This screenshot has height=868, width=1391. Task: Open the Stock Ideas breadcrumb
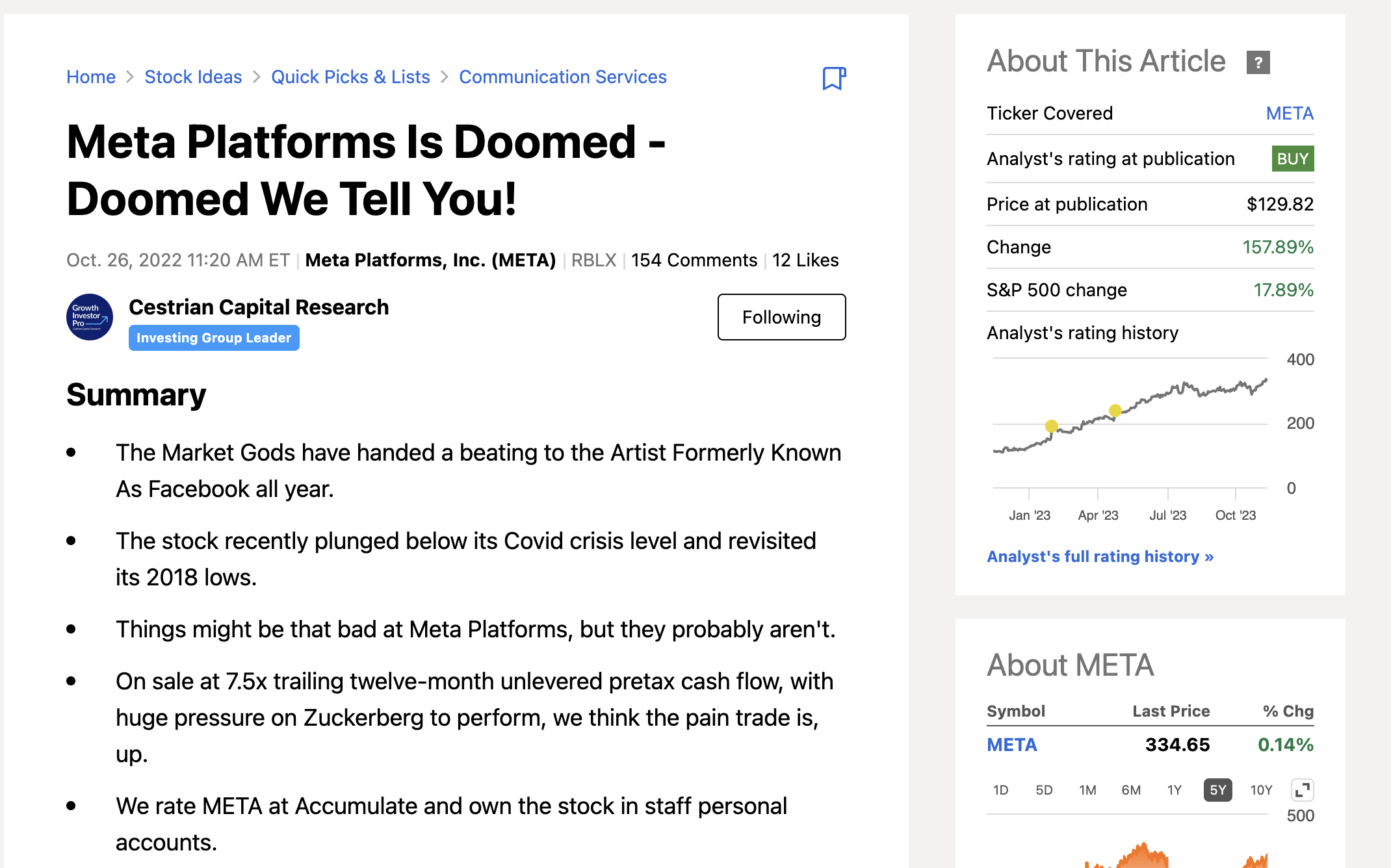pos(193,77)
